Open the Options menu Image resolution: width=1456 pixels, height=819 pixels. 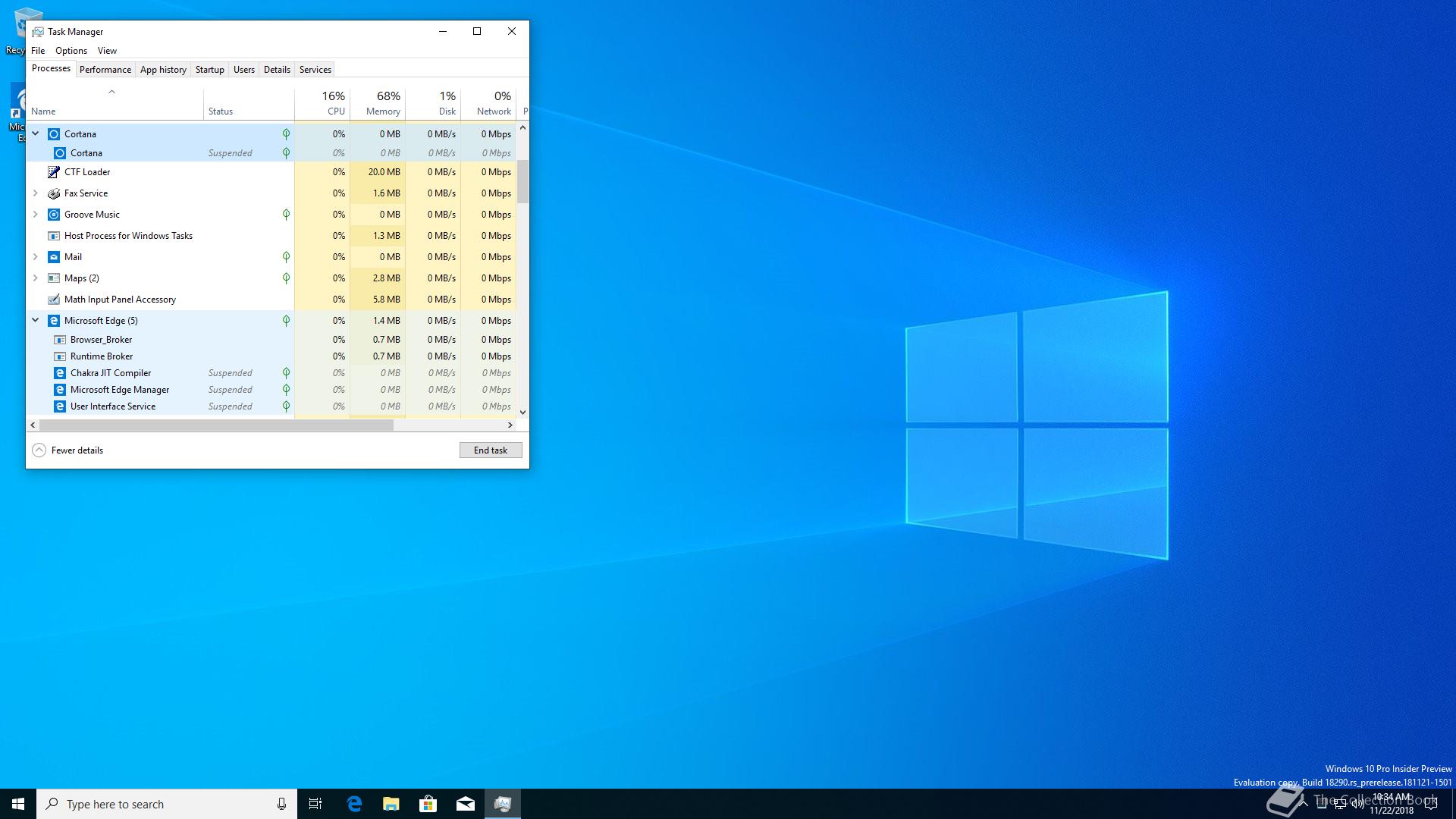click(x=71, y=51)
